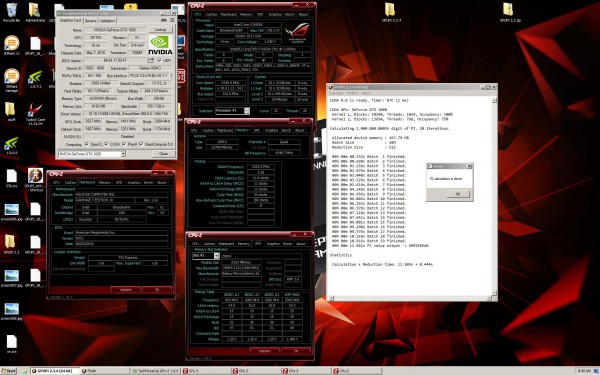Image resolution: width=600 pixels, height=375 pixels.
Task: Click OK in the CPU-Z Mainboard window
Action: pyautogui.click(x=157, y=290)
